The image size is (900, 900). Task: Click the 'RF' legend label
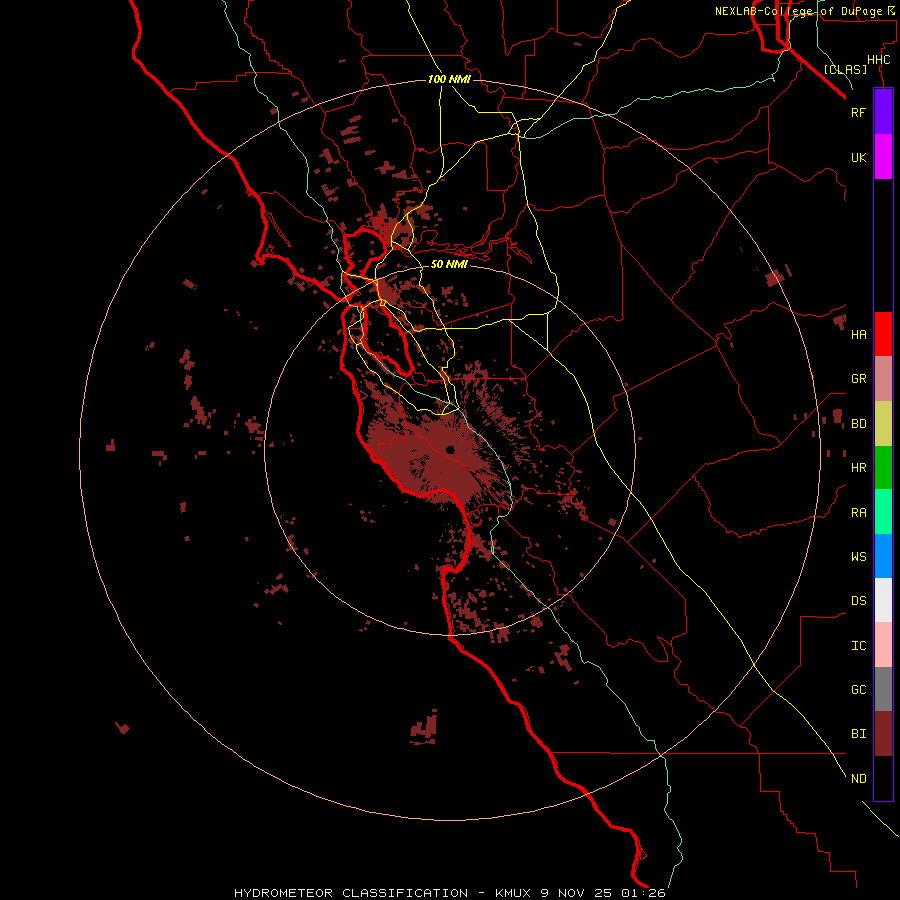point(859,112)
